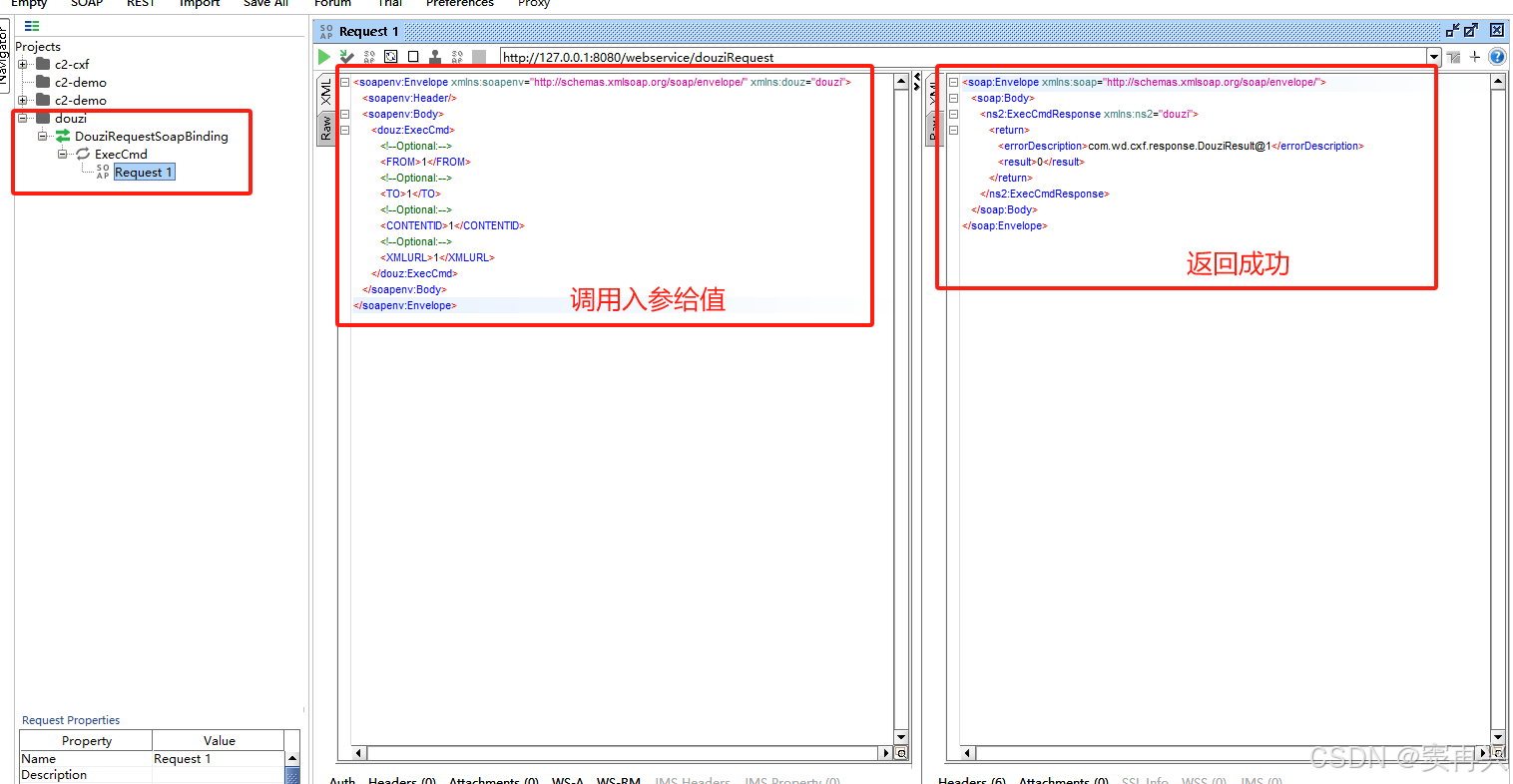
Task: Open the request Headers (0) tab
Action: pos(402,779)
